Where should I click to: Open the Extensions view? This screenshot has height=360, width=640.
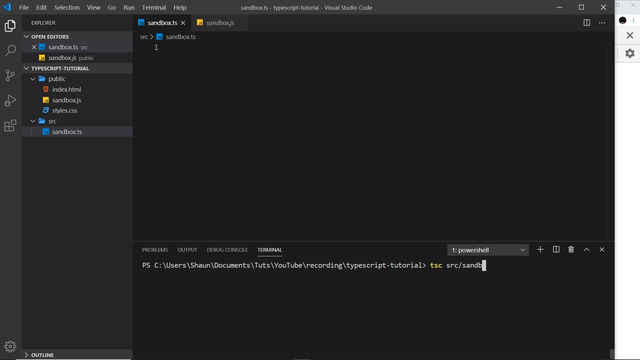(10, 125)
